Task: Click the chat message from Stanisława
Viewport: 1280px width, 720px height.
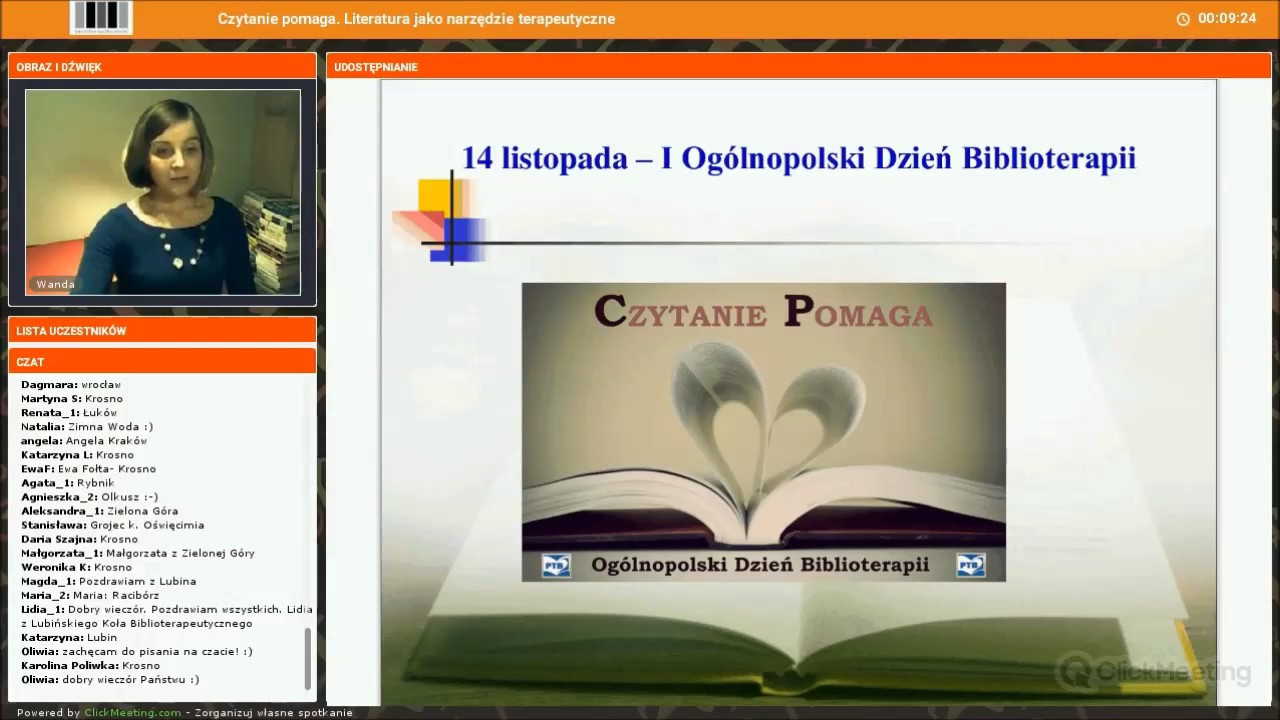Action: click(x=113, y=524)
